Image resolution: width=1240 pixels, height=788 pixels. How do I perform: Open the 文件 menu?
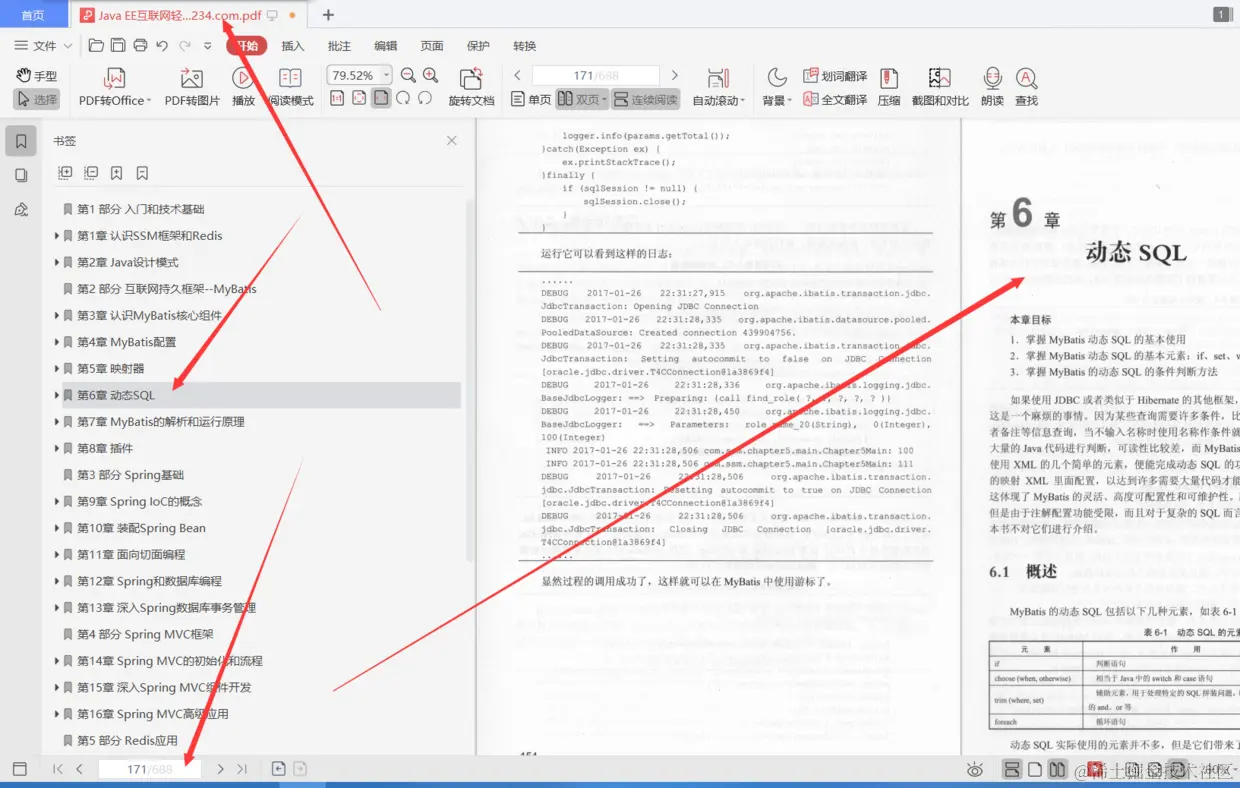44,46
